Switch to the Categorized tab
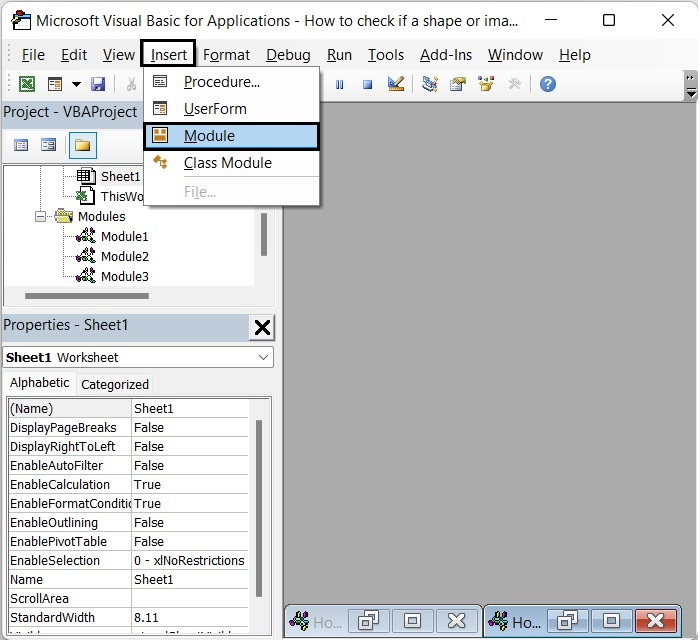700x642 pixels. pos(115,385)
